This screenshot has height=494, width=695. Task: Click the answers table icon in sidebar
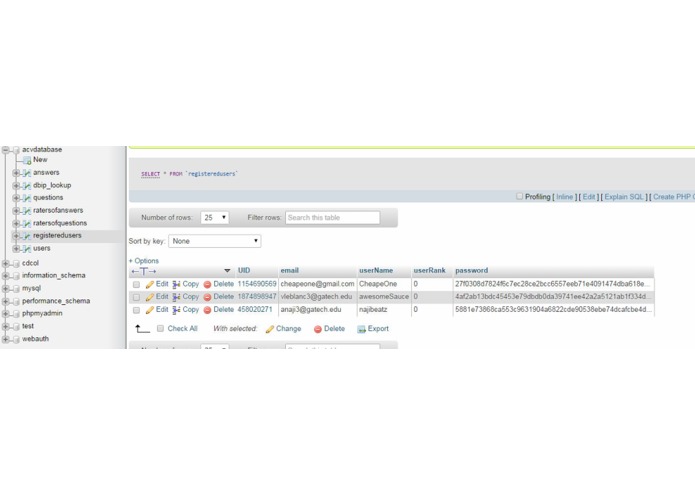(27, 173)
